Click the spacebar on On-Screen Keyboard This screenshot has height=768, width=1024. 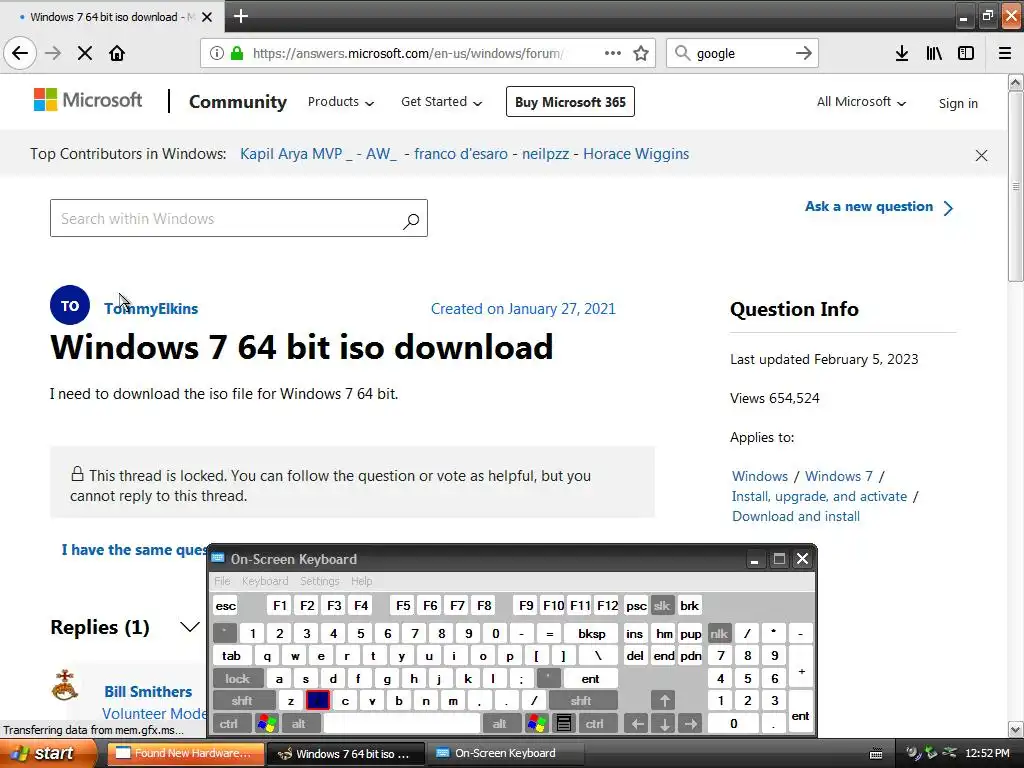point(402,724)
